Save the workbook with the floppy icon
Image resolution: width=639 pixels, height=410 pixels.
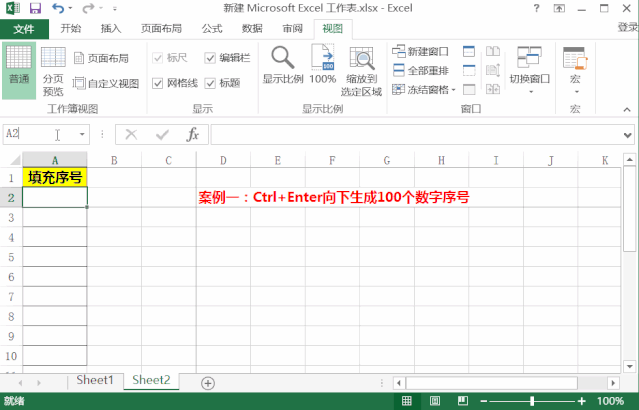pyautogui.click(x=35, y=8)
